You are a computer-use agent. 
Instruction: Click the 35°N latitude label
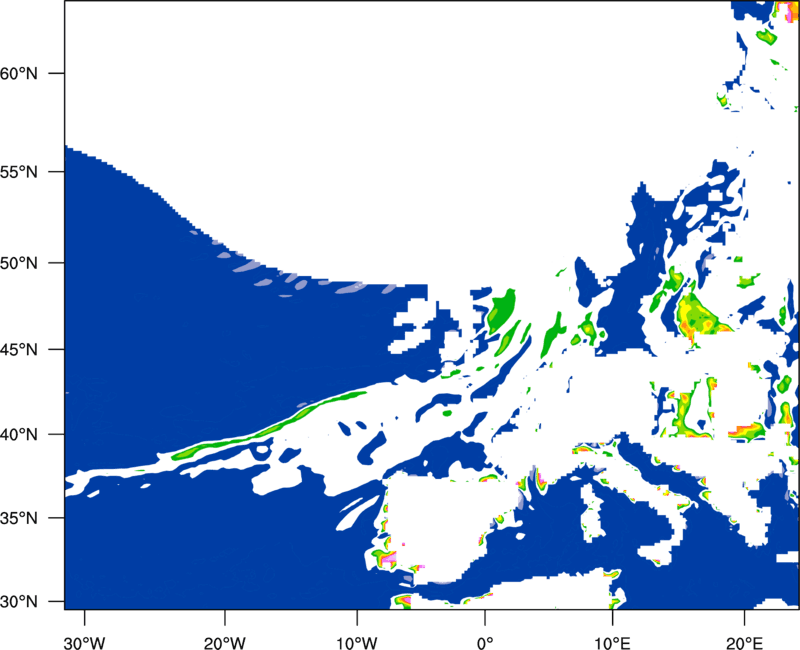19,518
